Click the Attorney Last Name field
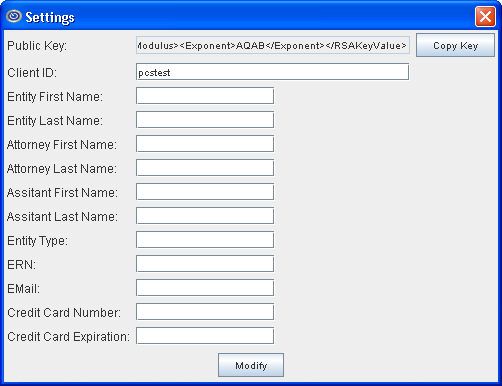The image size is (502, 386). click(x=205, y=168)
